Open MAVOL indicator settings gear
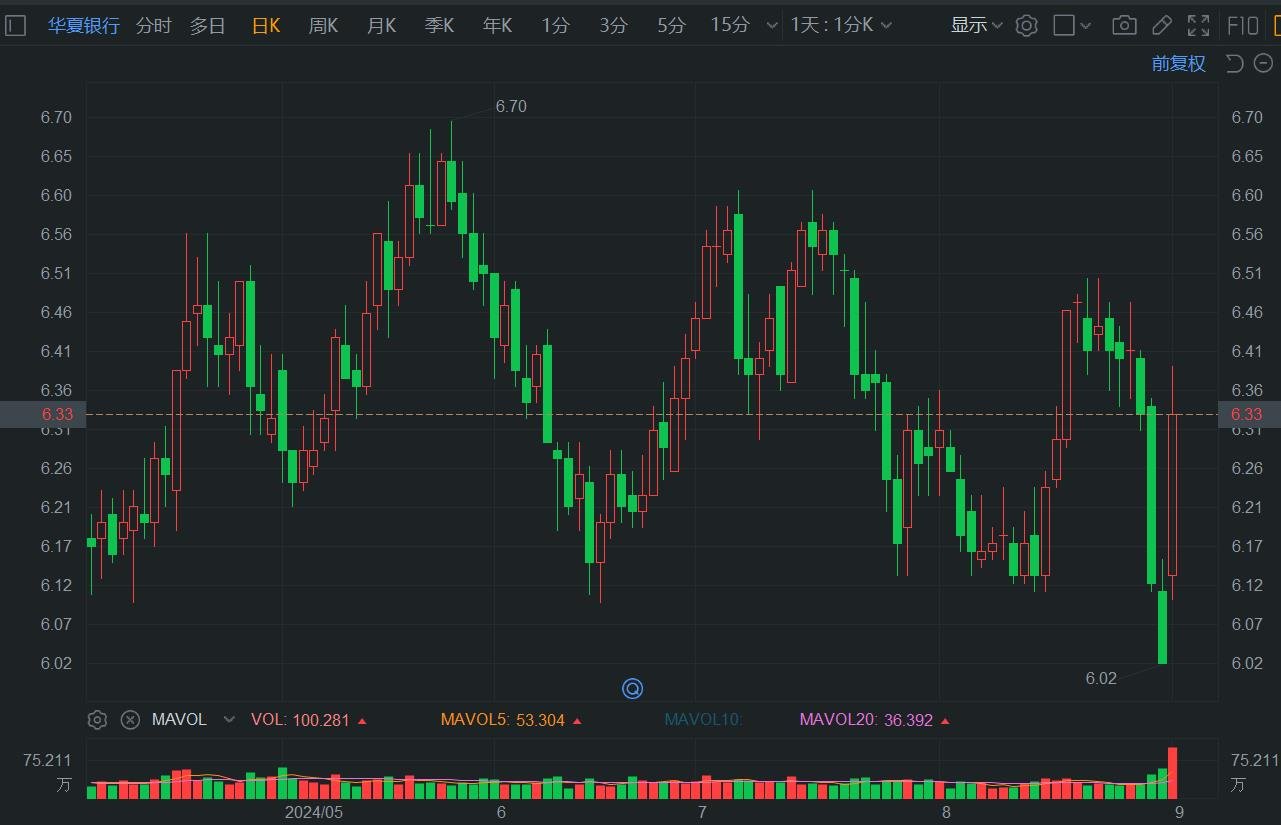This screenshot has width=1281, height=825. (x=97, y=720)
